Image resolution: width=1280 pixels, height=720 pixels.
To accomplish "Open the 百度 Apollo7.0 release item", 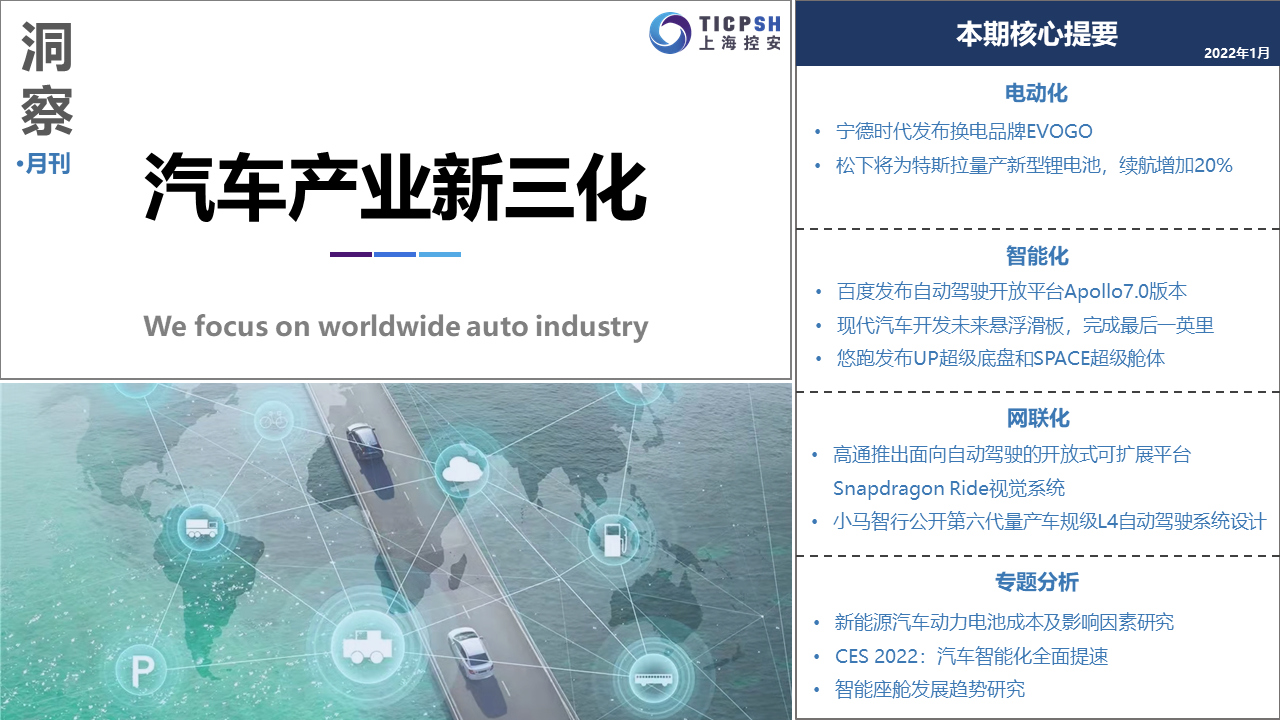I will click(x=1011, y=292).
